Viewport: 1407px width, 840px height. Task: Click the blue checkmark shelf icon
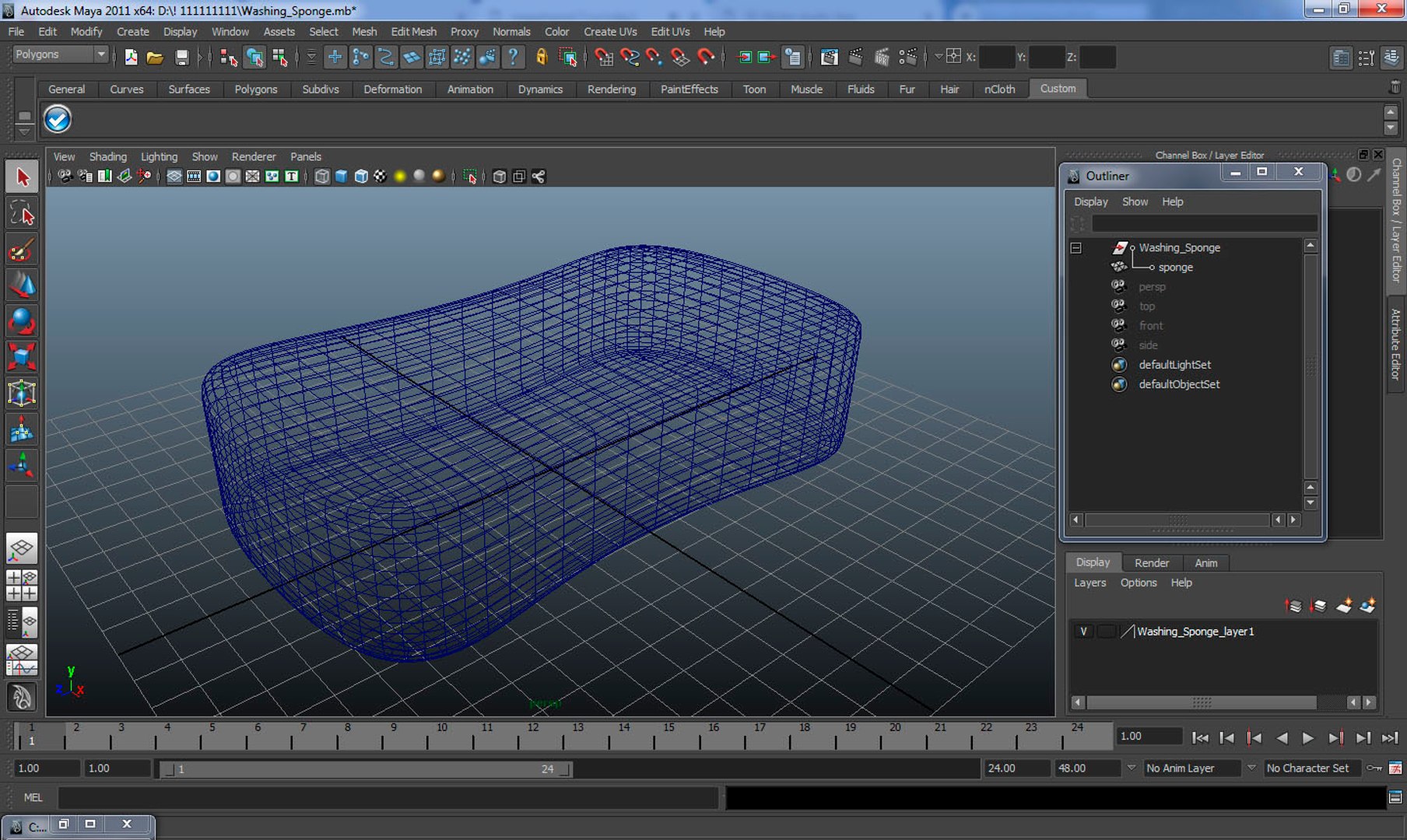coord(58,119)
